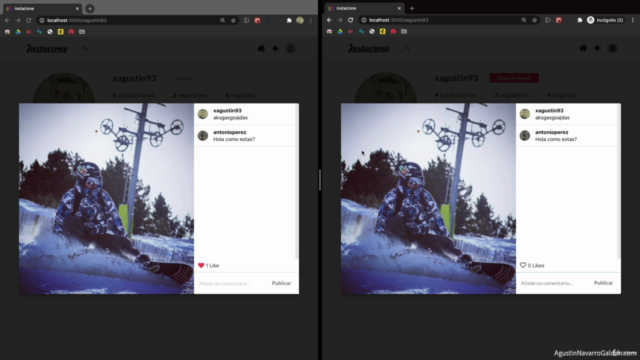This screenshot has height=360, width=640.
Task: Open the three-dot Chrome menu in right browser
Action: tap(633, 20)
